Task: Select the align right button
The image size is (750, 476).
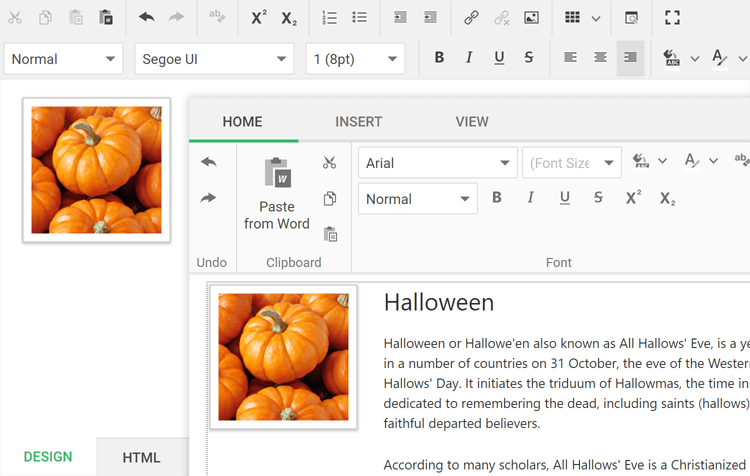Action: point(630,58)
